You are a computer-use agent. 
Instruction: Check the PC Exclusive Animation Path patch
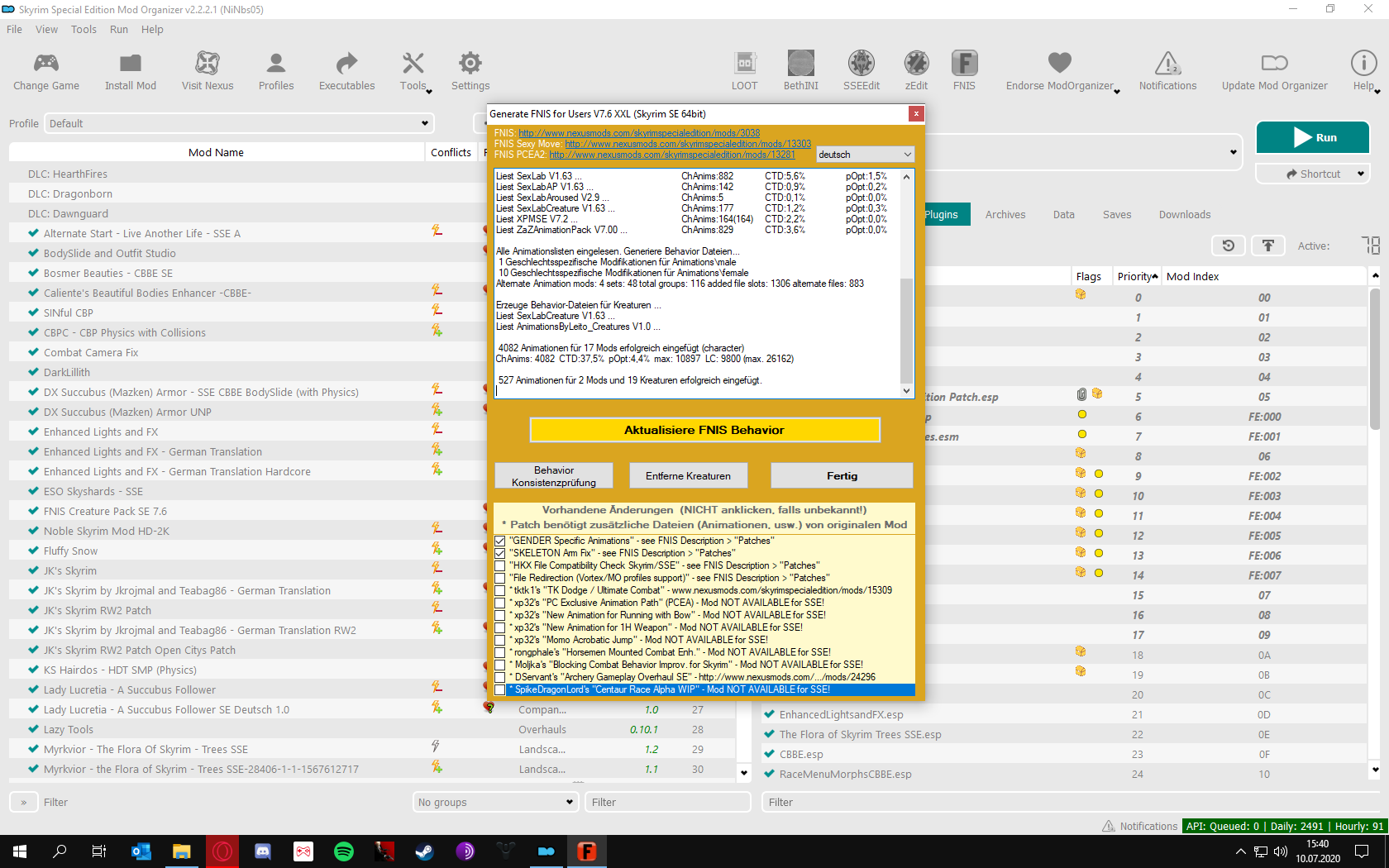click(500, 603)
